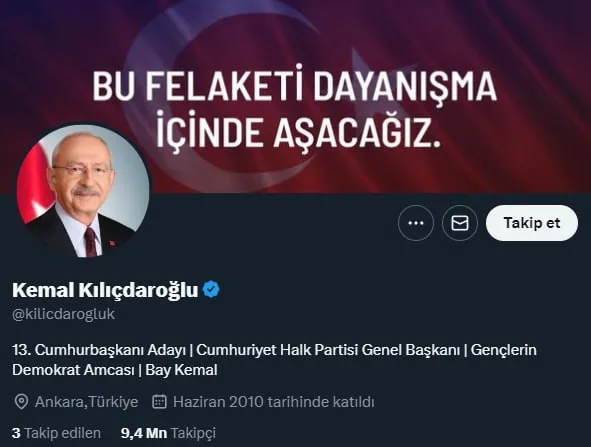Open the 9,4 Mn Takipçi list
The width and height of the screenshot is (591, 447).
168,433
